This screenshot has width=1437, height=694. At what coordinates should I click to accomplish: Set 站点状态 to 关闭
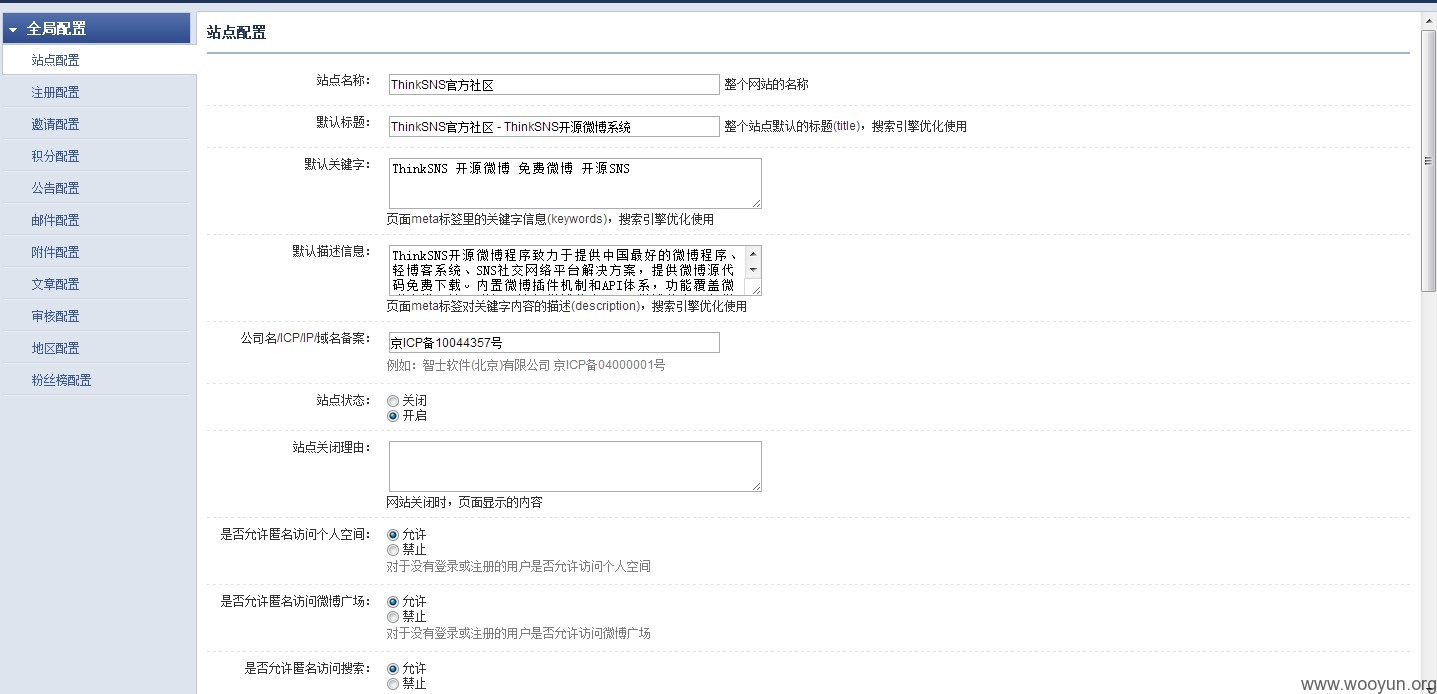(x=393, y=401)
